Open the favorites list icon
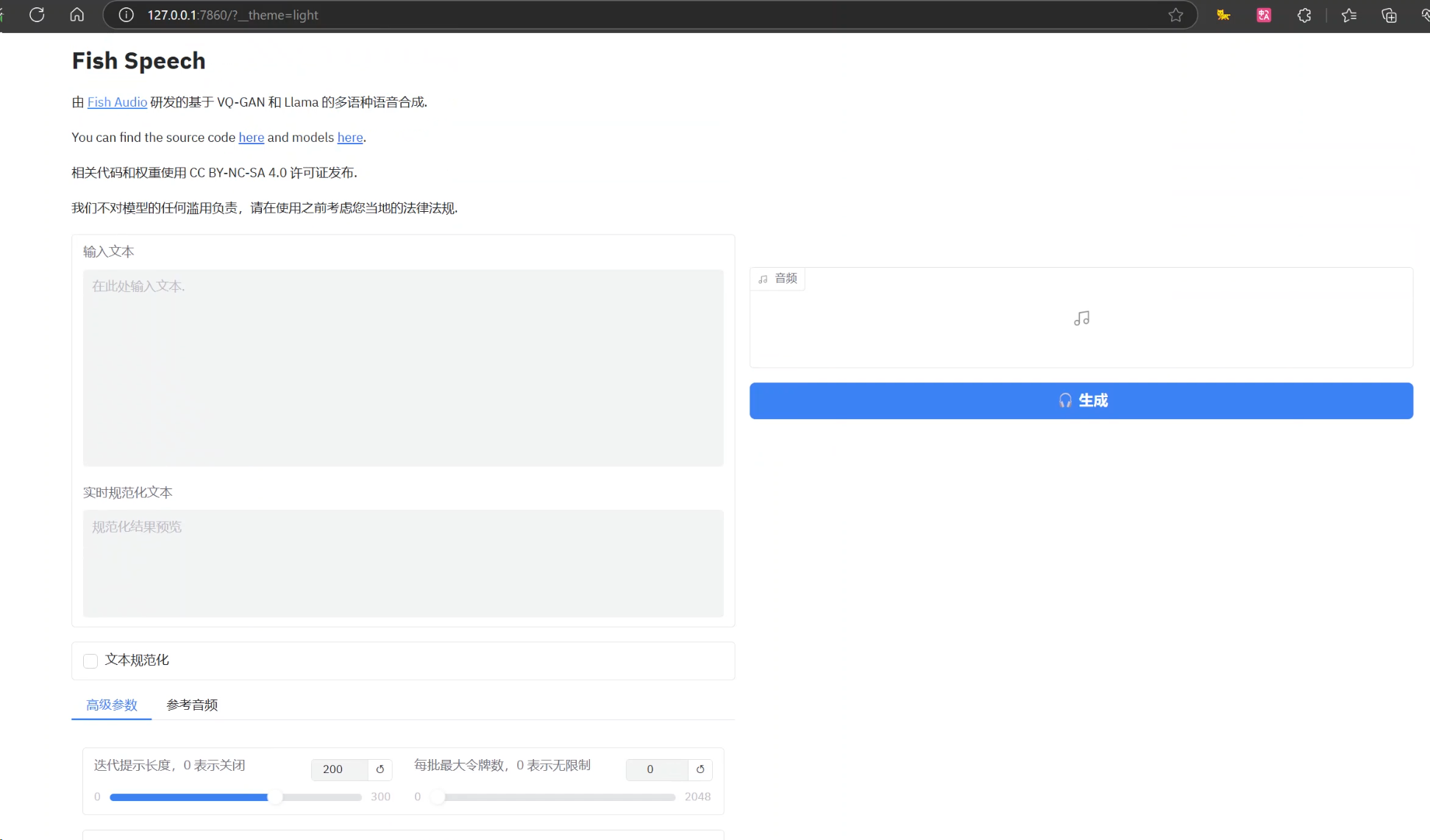 tap(1349, 15)
